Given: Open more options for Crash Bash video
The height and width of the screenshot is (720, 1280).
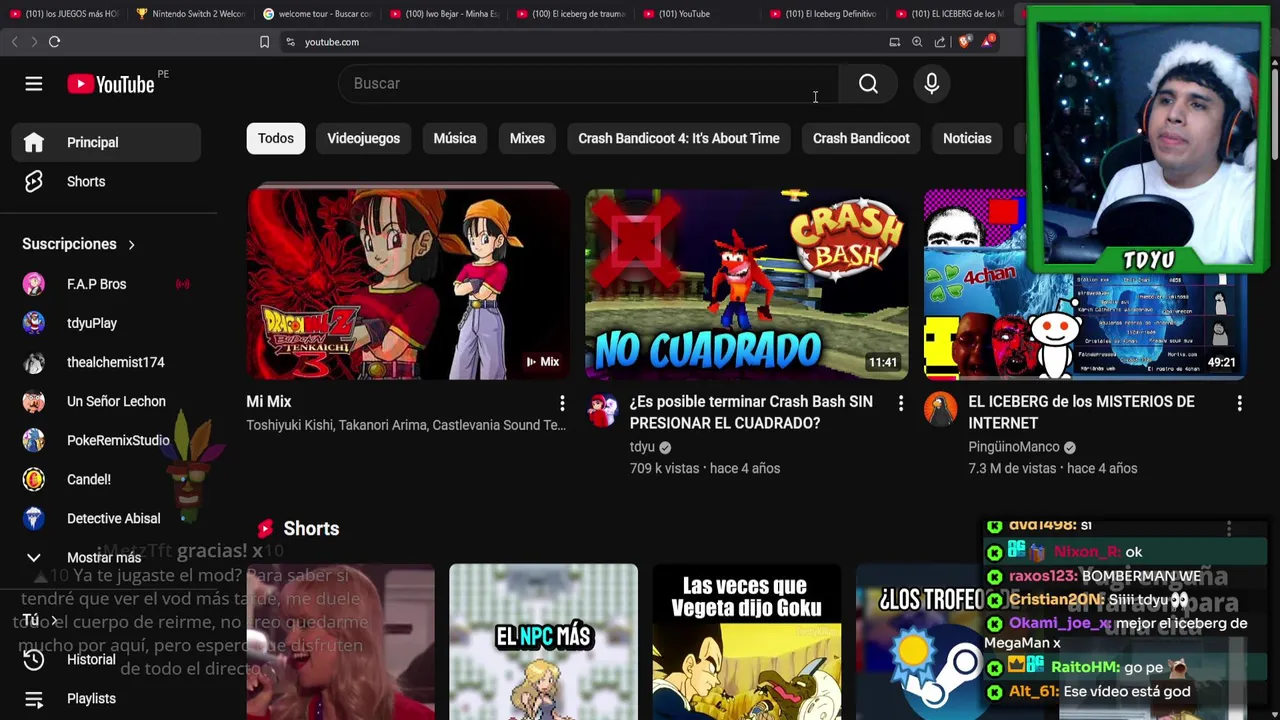Looking at the screenshot, I should click(900, 403).
